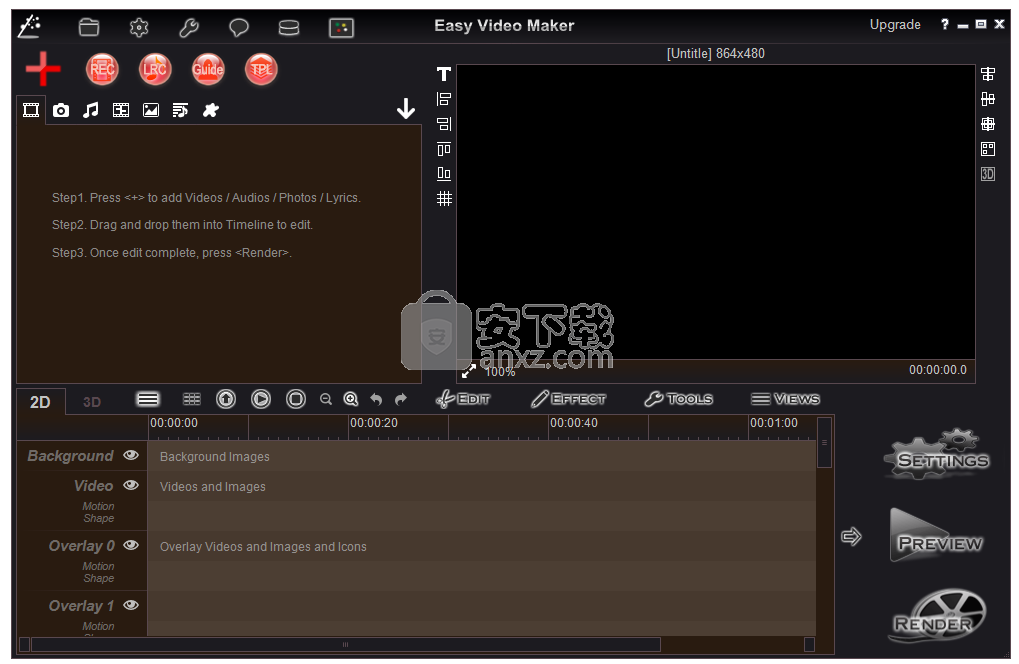The width and height of the screenshot is (1019, 664).
Task: Toggle the grid overlay icon beside preview
Action: pyautogui.click(x=444, y=198)
